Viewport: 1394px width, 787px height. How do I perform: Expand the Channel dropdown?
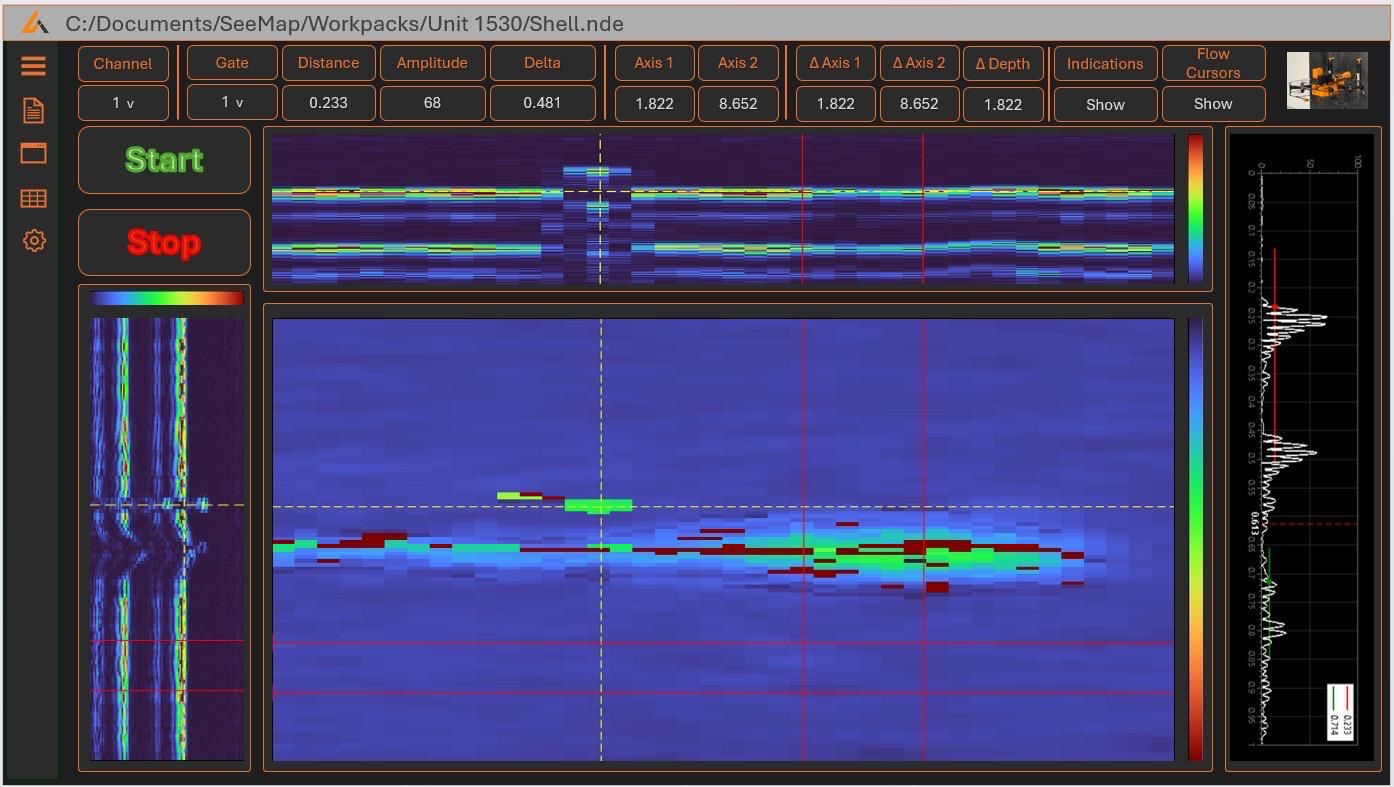pos(123,103)
